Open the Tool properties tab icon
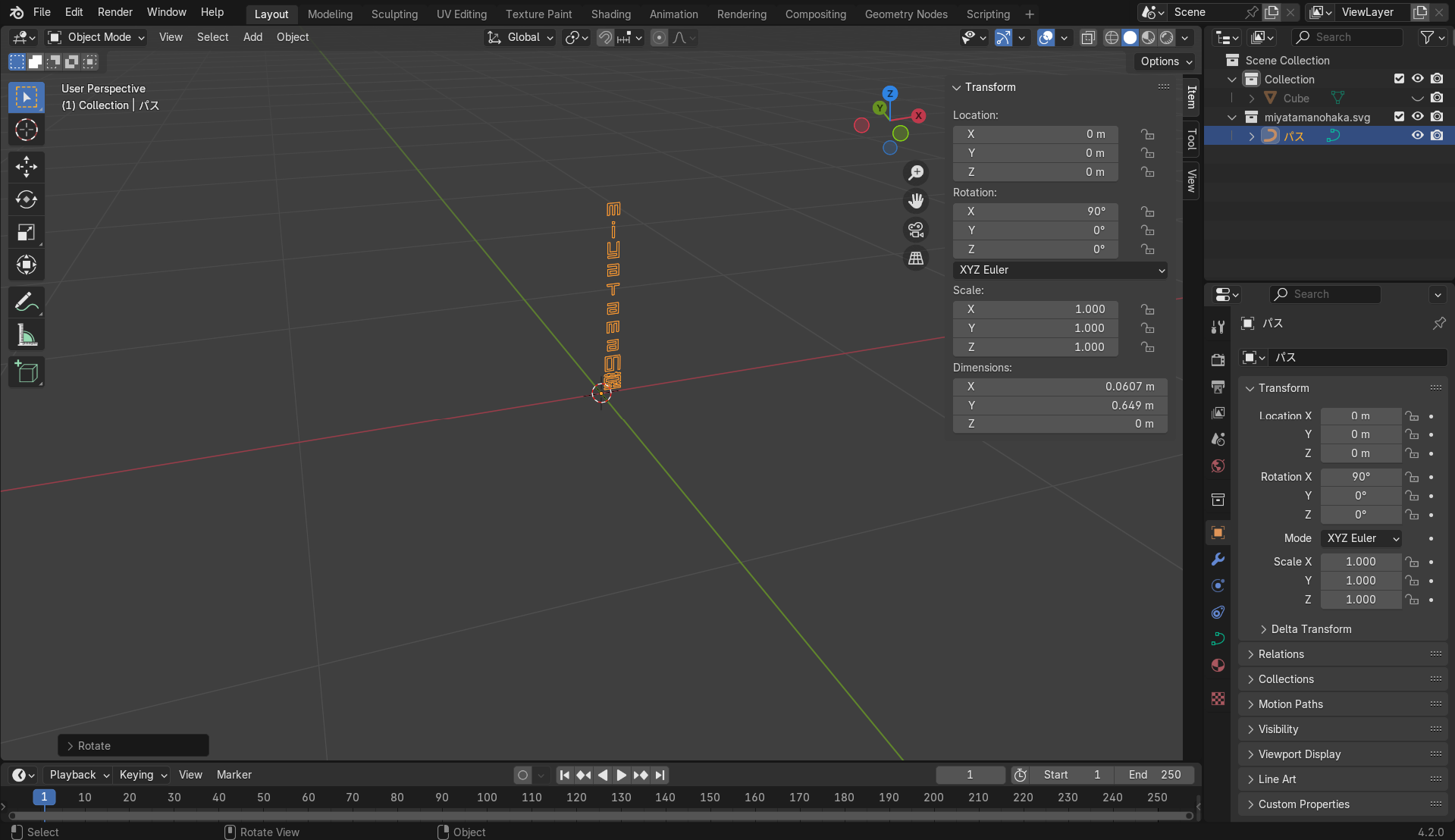1455x840 pixels. coord(1218,327)
